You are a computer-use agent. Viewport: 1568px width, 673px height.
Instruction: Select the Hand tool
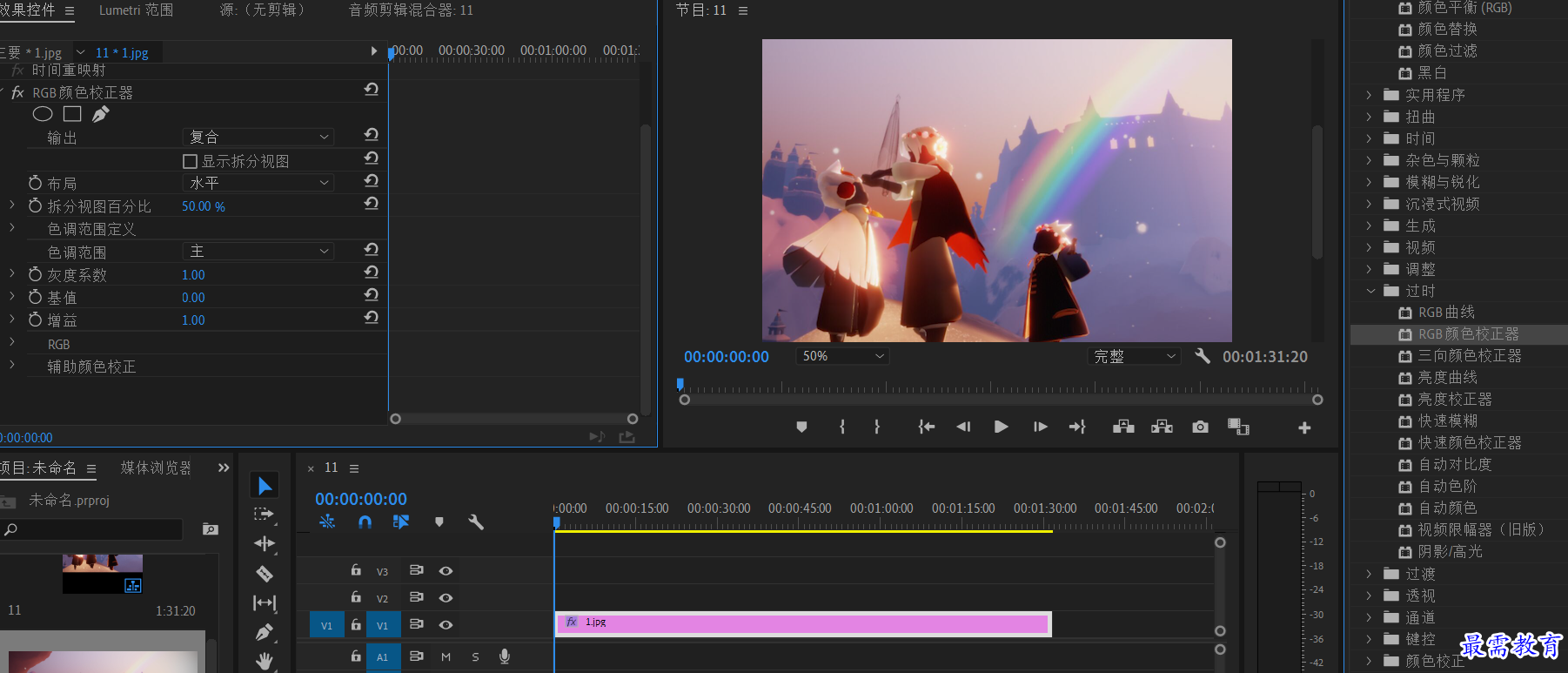pyautogui.click(x=265, y=662)
